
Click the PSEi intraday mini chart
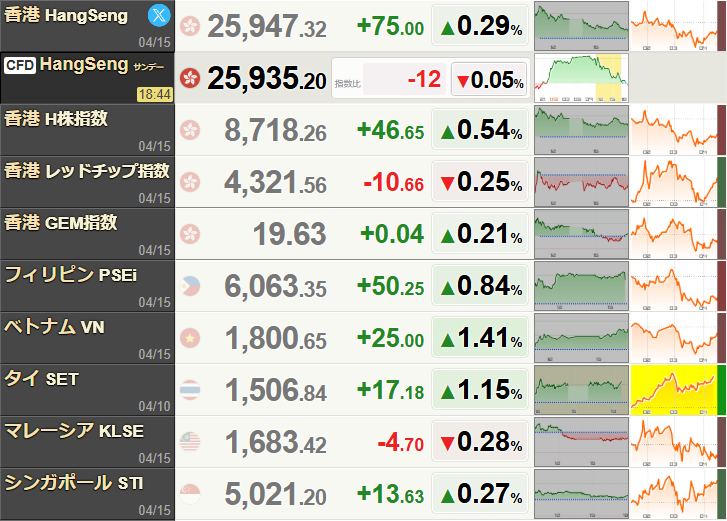click(581, 286)
